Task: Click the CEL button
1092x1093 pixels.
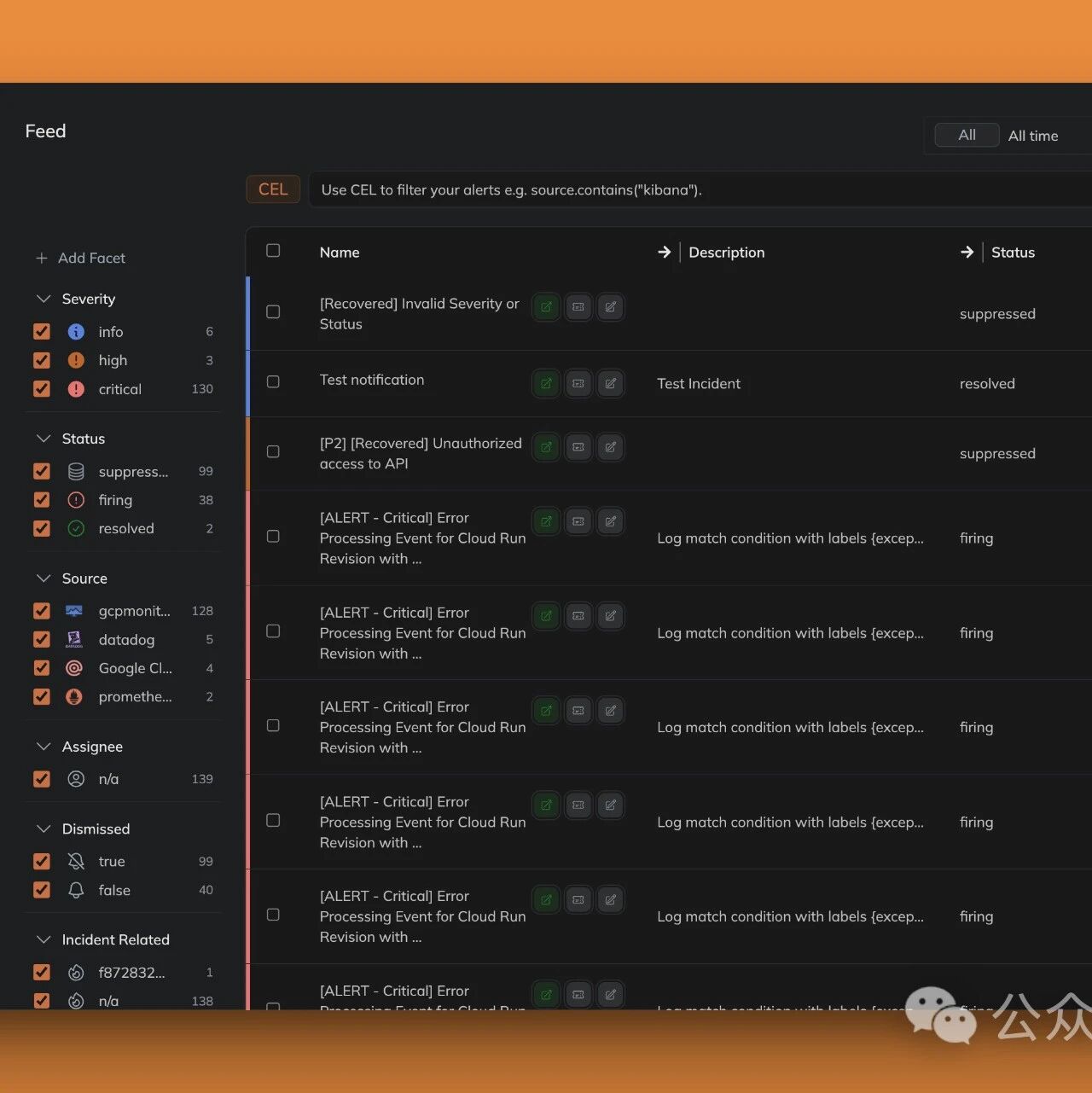Action: pyautogui.click(x=273, y=189)
